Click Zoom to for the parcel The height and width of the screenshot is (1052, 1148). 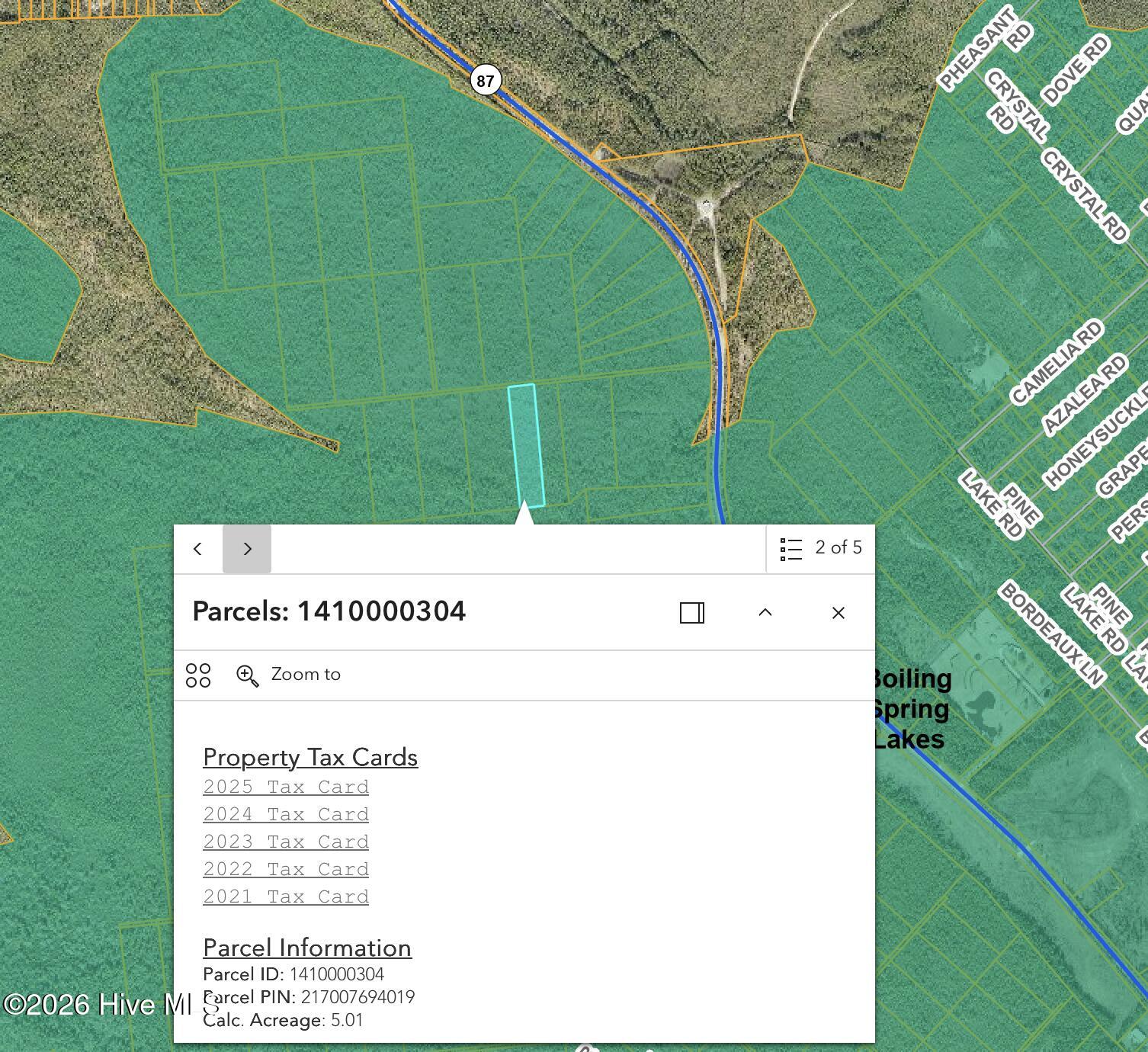[x=290, y=675]
